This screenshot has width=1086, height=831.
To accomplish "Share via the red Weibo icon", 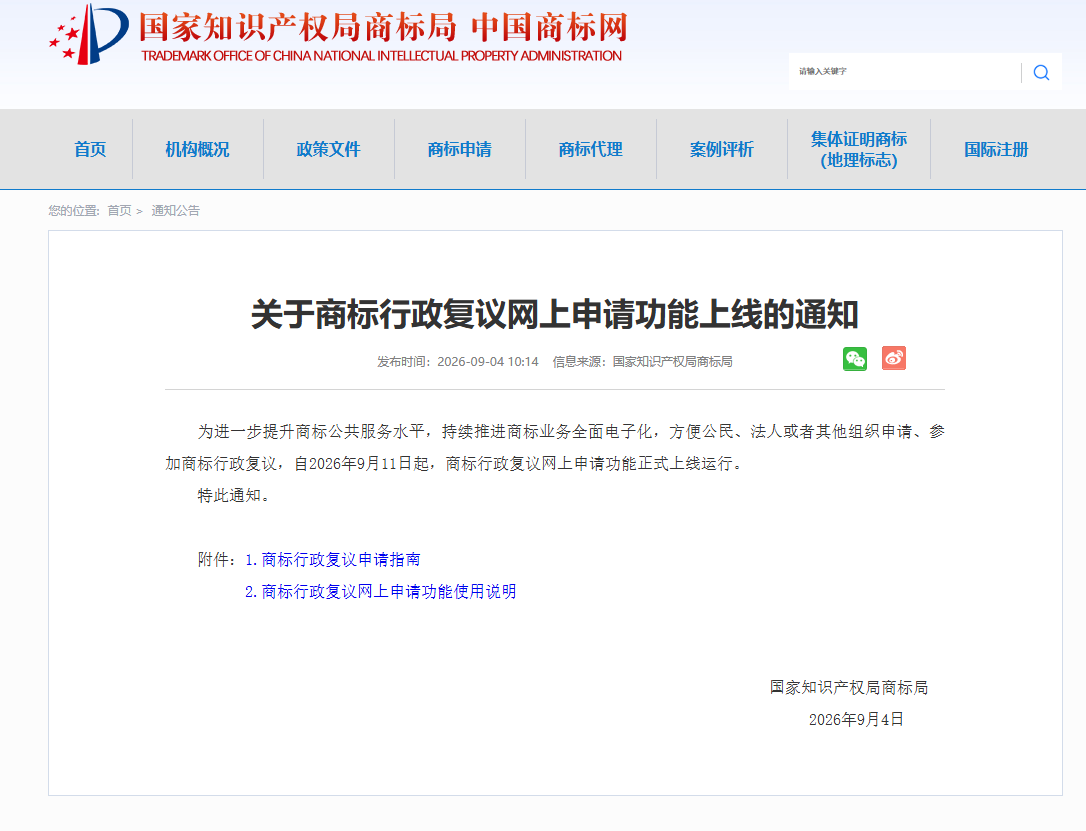I will [893, 358].
